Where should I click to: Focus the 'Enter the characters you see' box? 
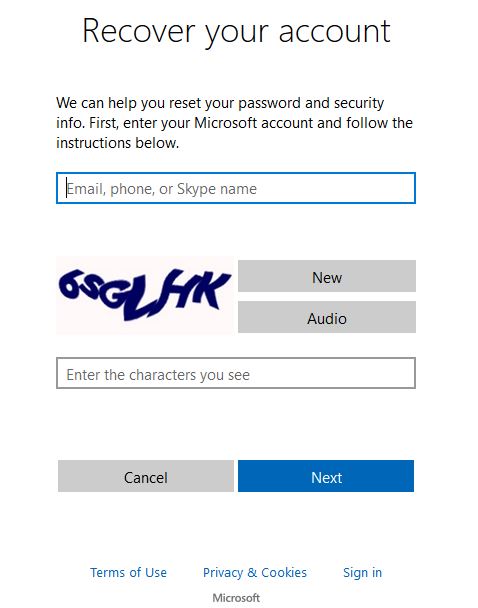[x=236, y=373]
